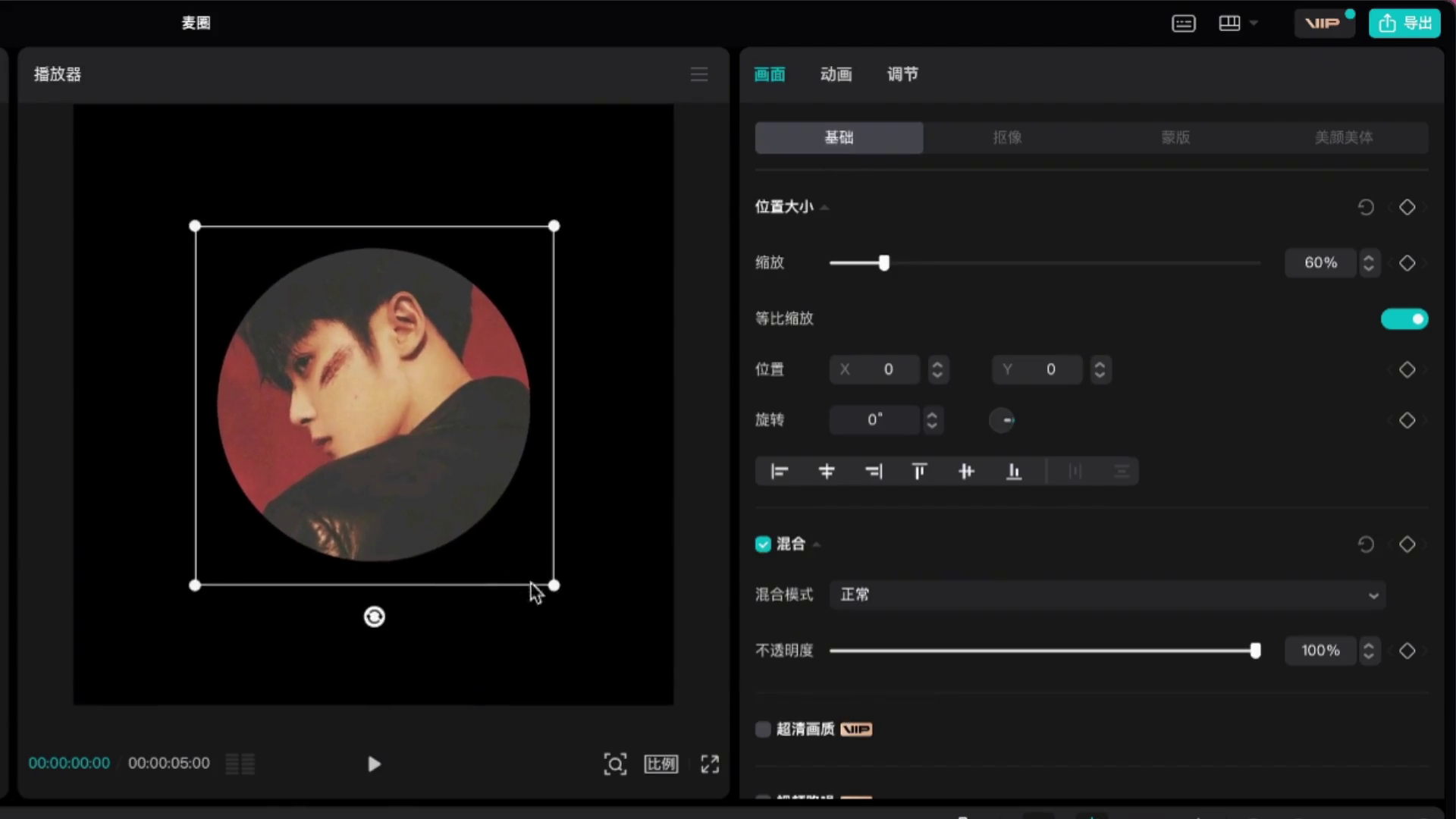The width and height of the screenshot is (1456, 819).
Task: Click the play button in timeline
Action: [x=373, y=763]
